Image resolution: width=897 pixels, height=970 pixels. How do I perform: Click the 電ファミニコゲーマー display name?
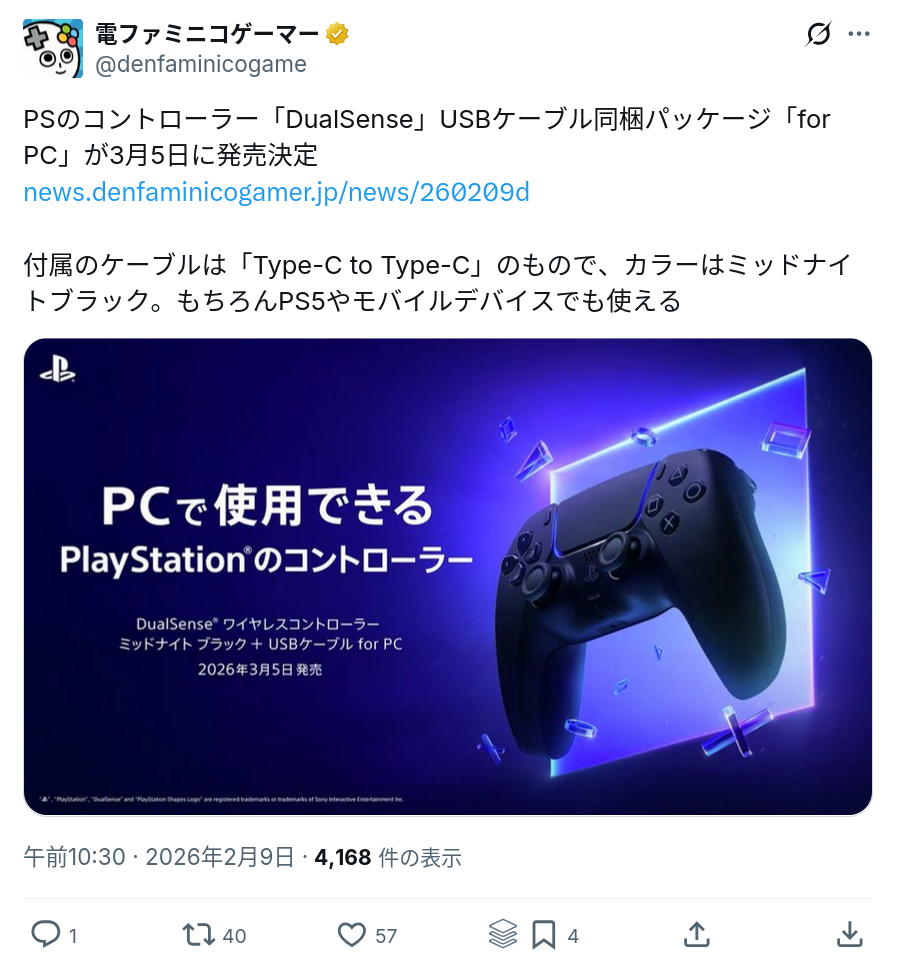pyautogui.click(x=208, y=34)
